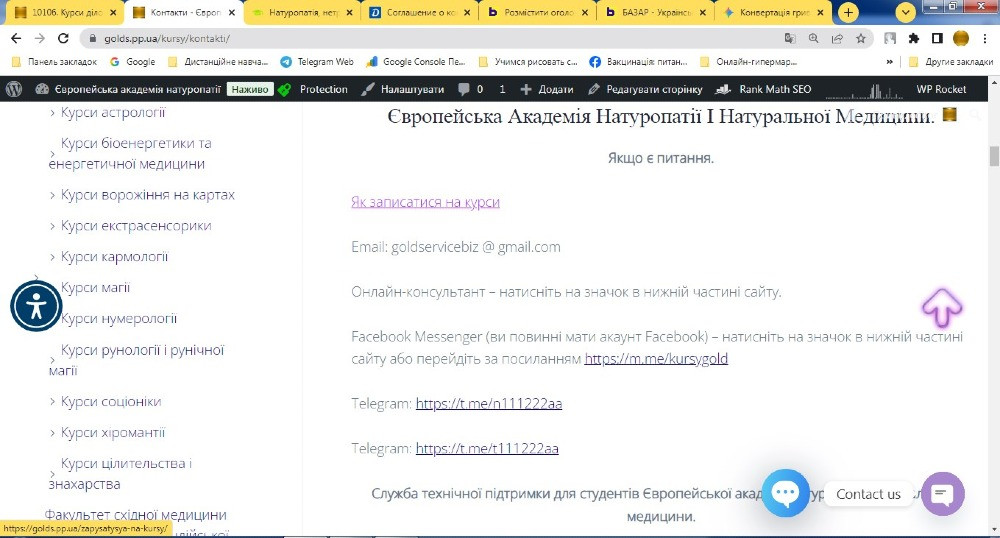1000x538 pixels.
Task: Open Курси астрології sidebar item
Action: [x=113, y=113]
